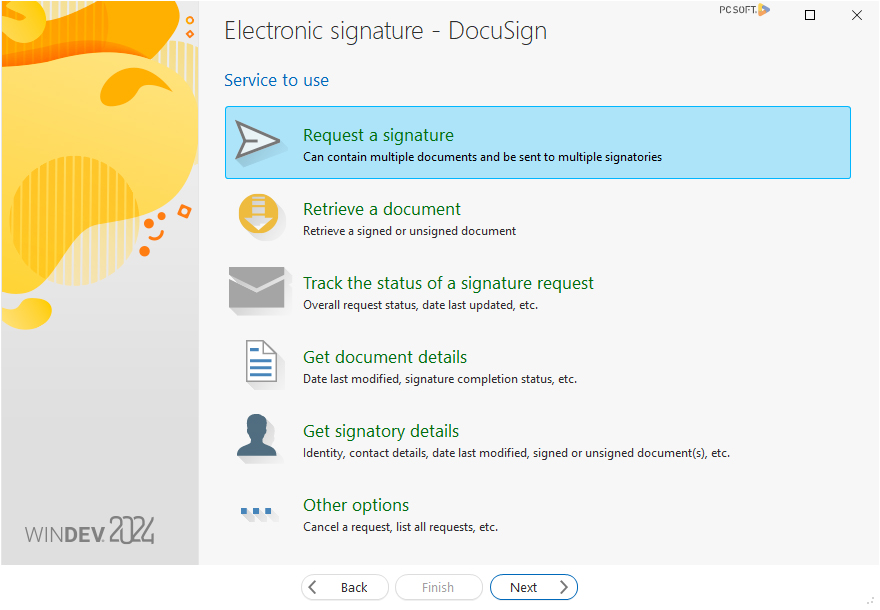Image resolution: width=880 pixels, height=610 pixels.
Task: Click the disabled Finish button
Action: (439, 588)
